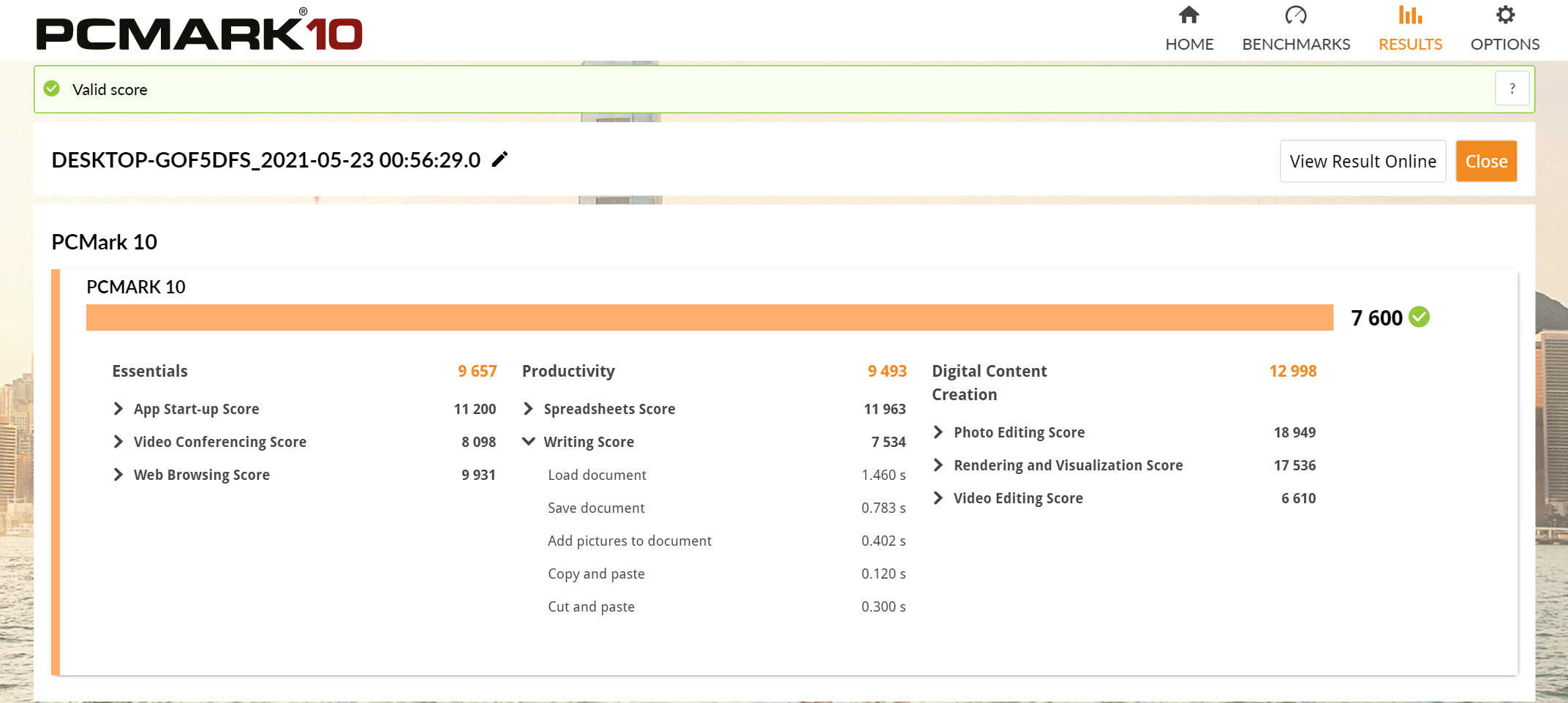Click the Productivity score 9 493
1568x703 pixels.
(x=887, y=371)
